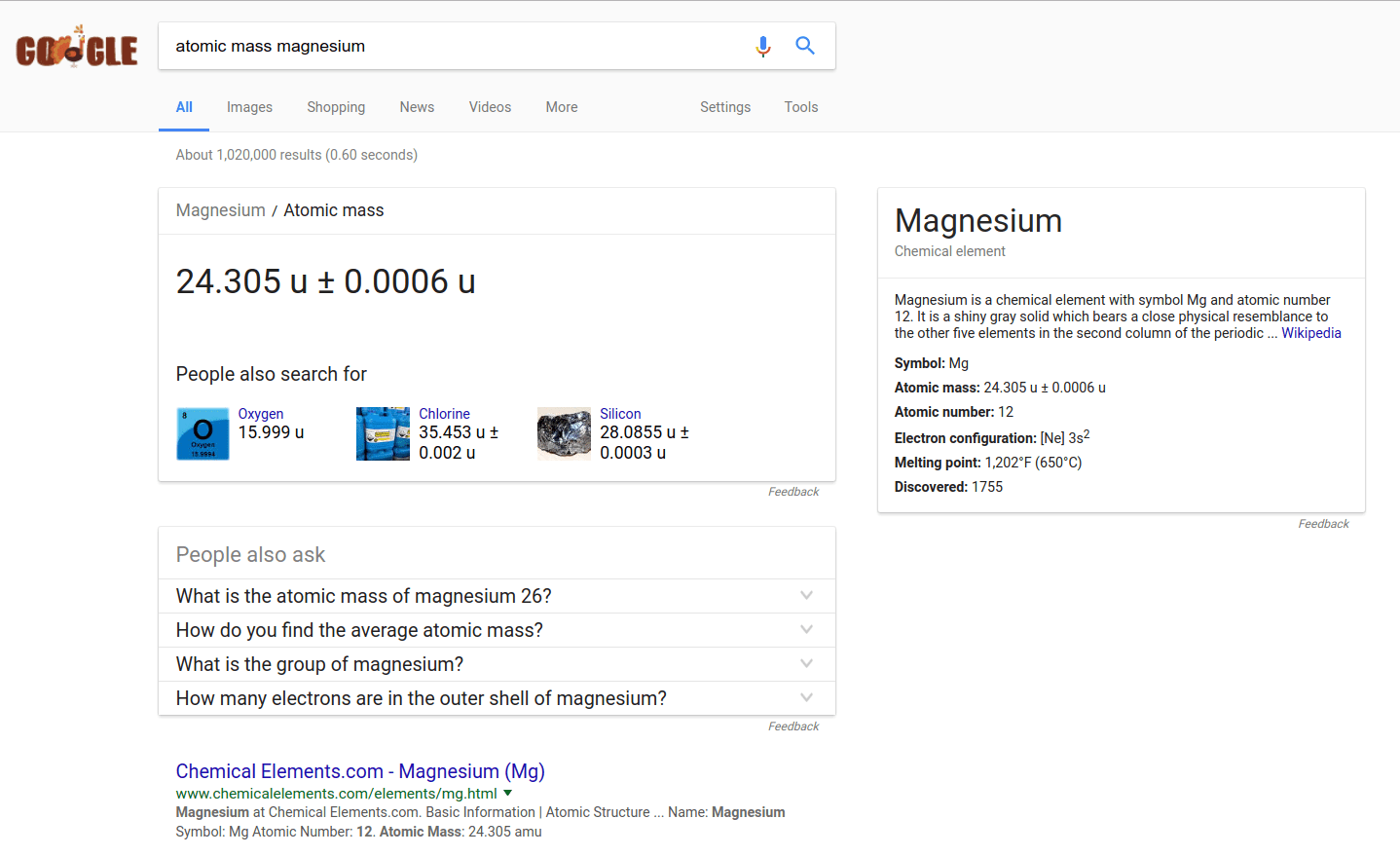Viewport: 1400px width, 856px height.
Task: Click the Silicon mineral thumbnail
Action: coord(564,432)
